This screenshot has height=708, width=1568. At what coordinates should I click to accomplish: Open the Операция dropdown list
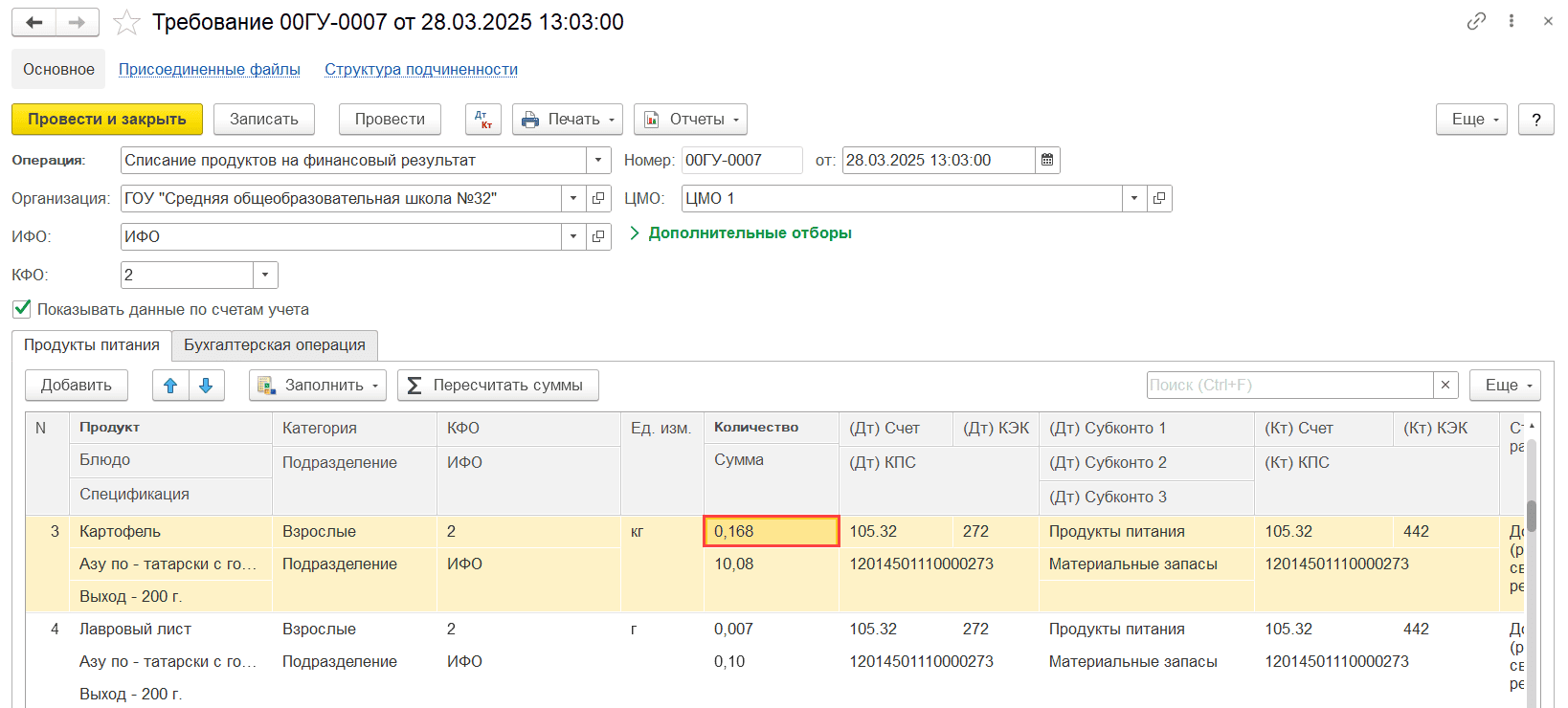coord(598,161)
